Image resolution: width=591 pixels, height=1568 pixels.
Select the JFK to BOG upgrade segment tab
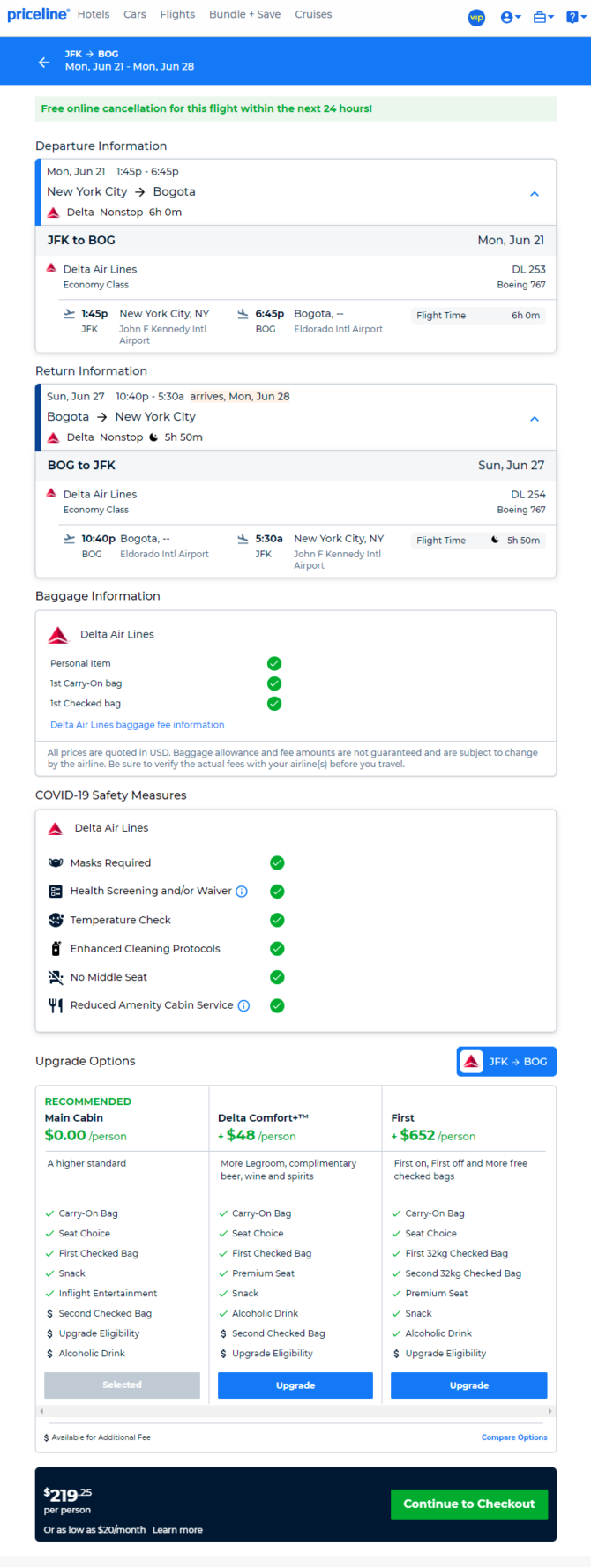[x=506, y=1061]
